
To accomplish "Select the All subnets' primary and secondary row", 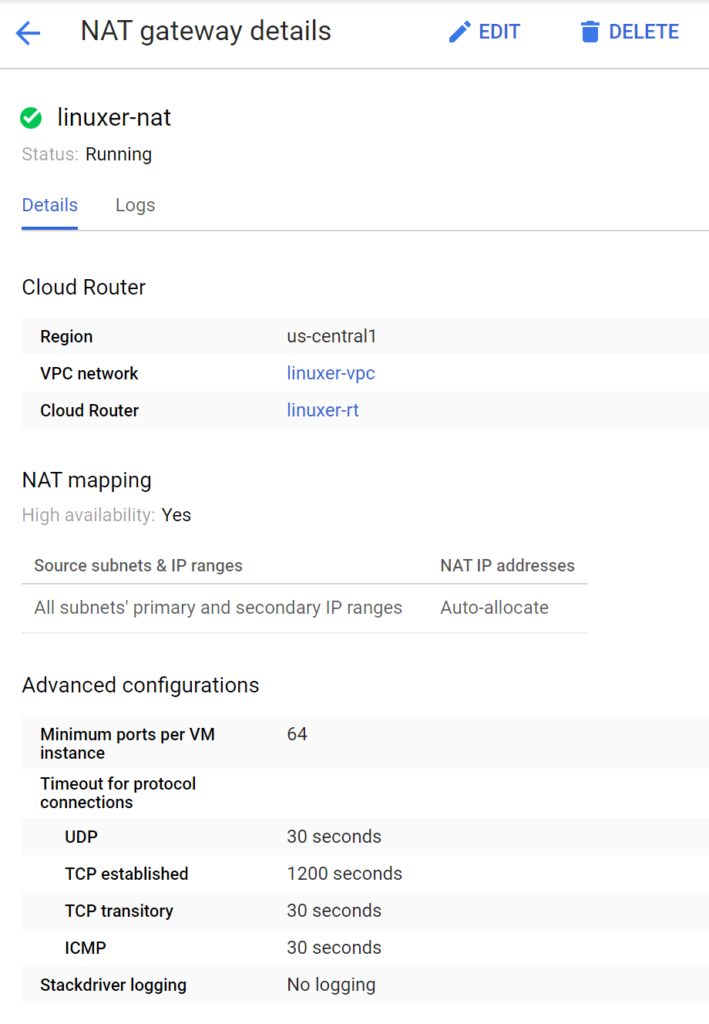I will [218, 607].
